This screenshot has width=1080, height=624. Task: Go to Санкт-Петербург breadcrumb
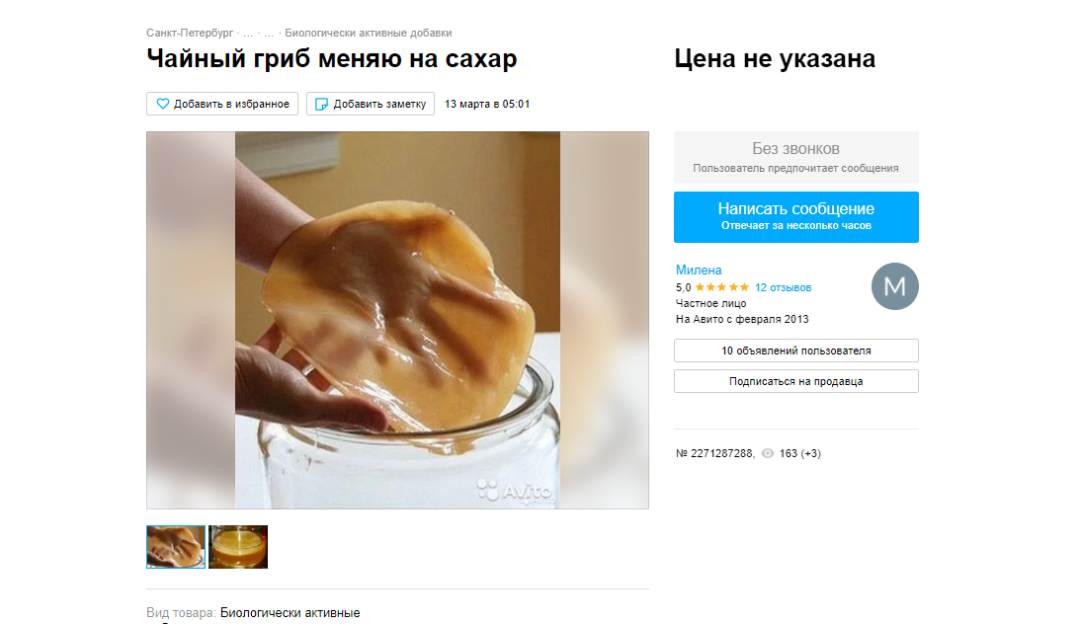[x=189, y=32]
